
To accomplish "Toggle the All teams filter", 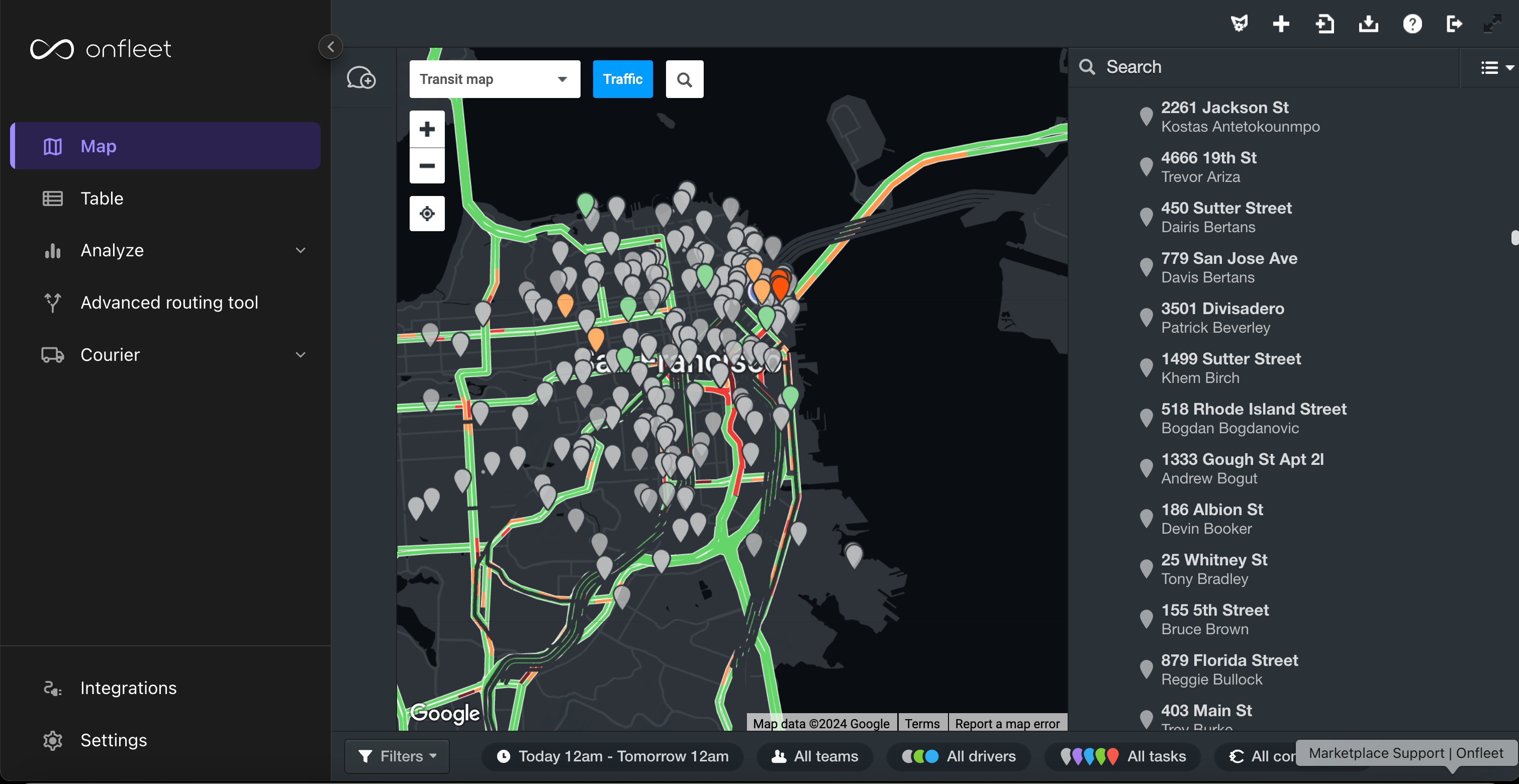I will [815, 756].
